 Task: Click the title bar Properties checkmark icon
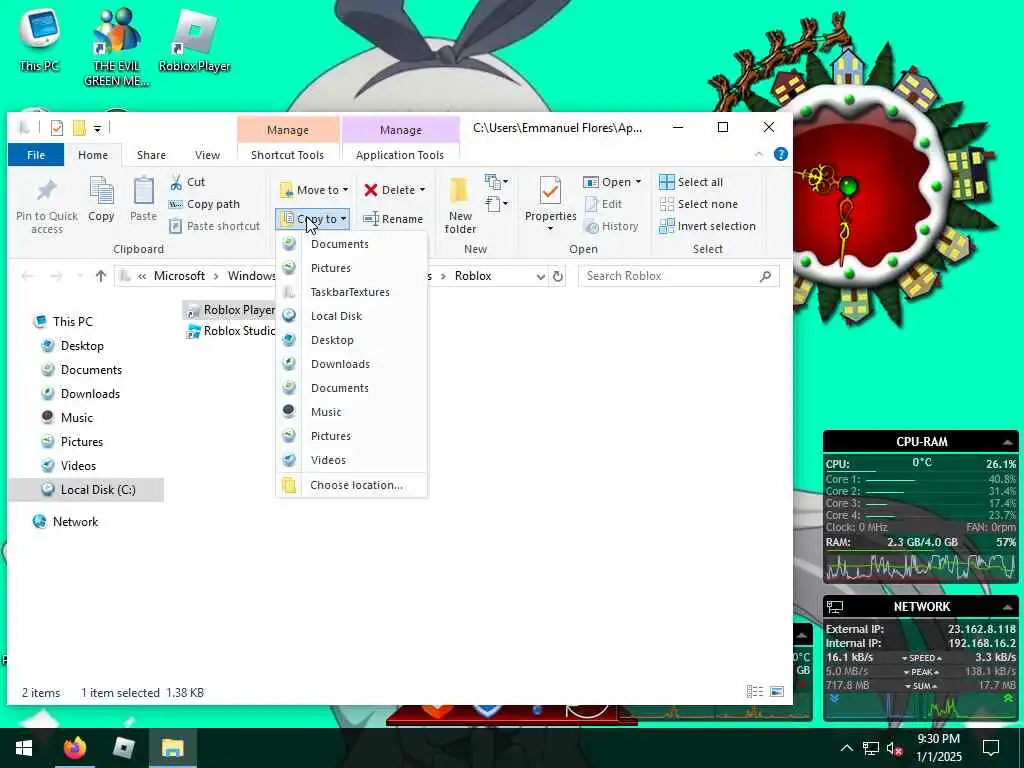point(57,128)
